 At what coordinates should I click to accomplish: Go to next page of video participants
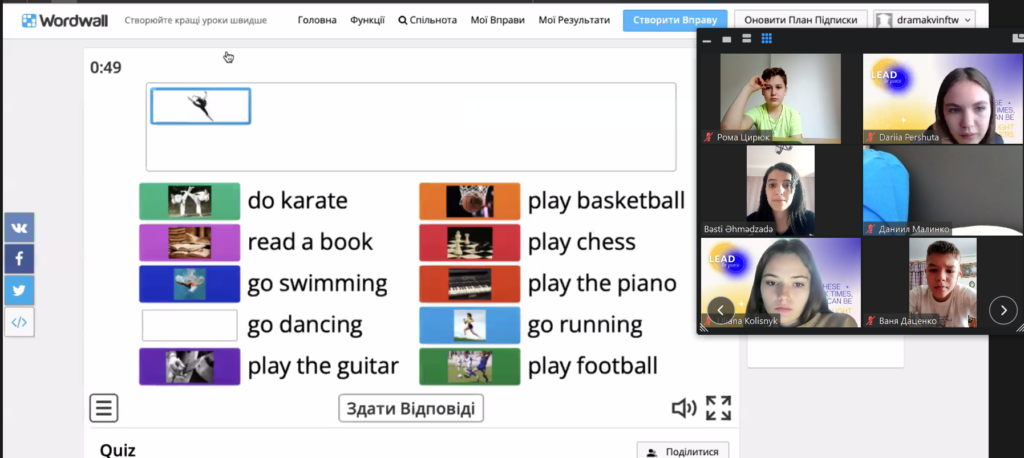1003,310
